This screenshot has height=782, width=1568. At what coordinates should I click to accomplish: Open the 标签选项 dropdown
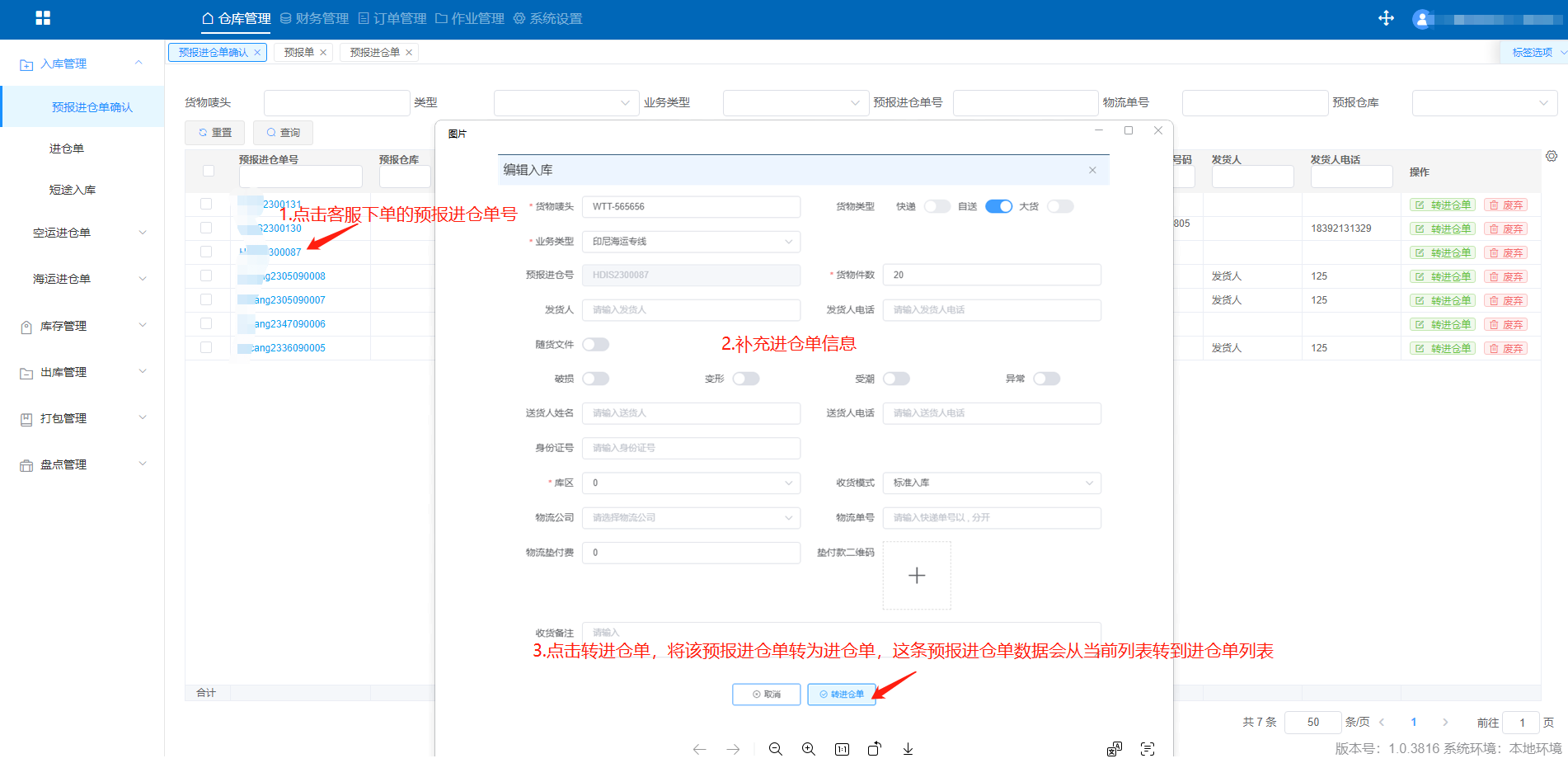(x=1537, y=52)
